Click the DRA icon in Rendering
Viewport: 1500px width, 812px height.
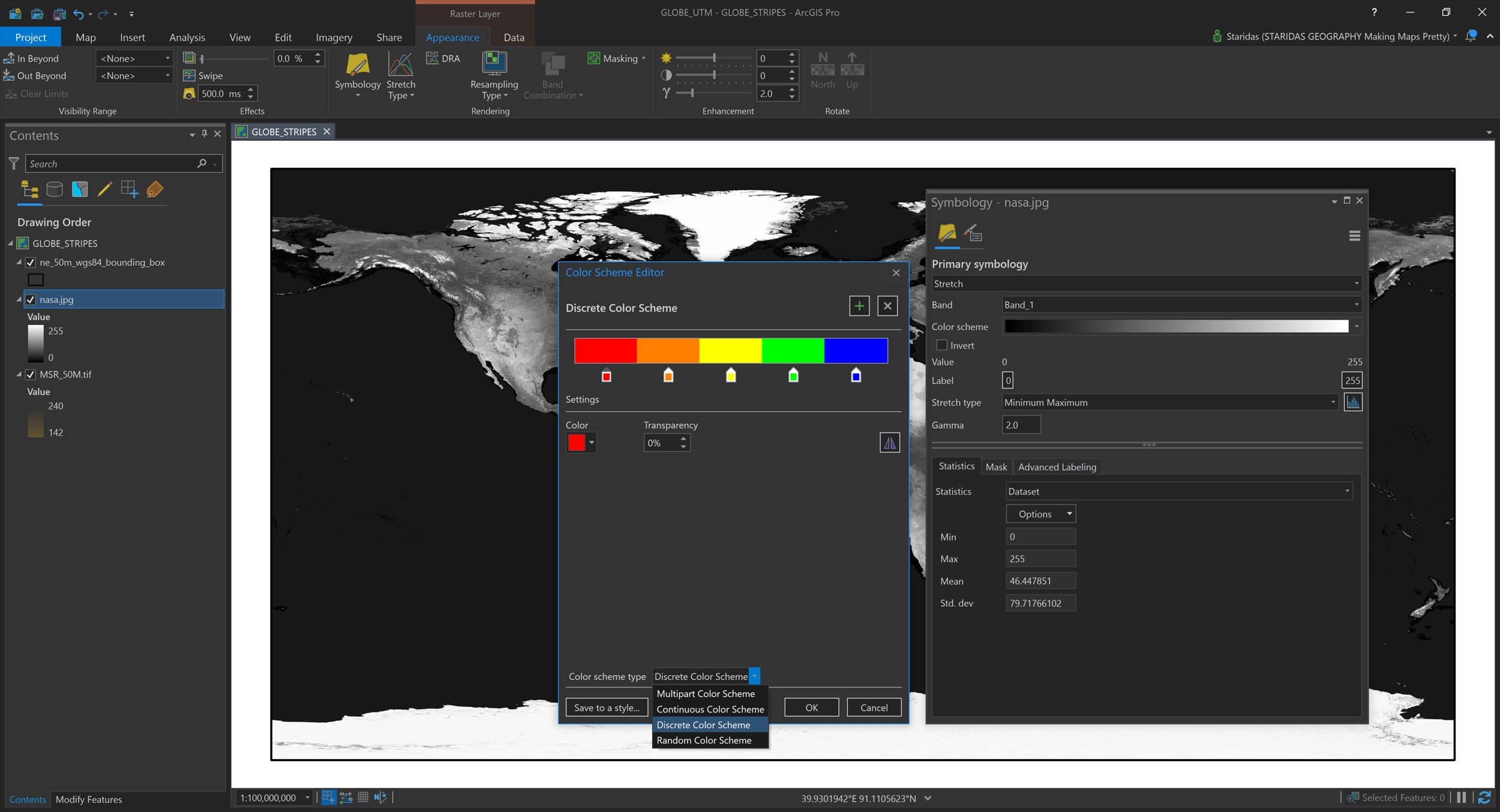pos(433,58)
